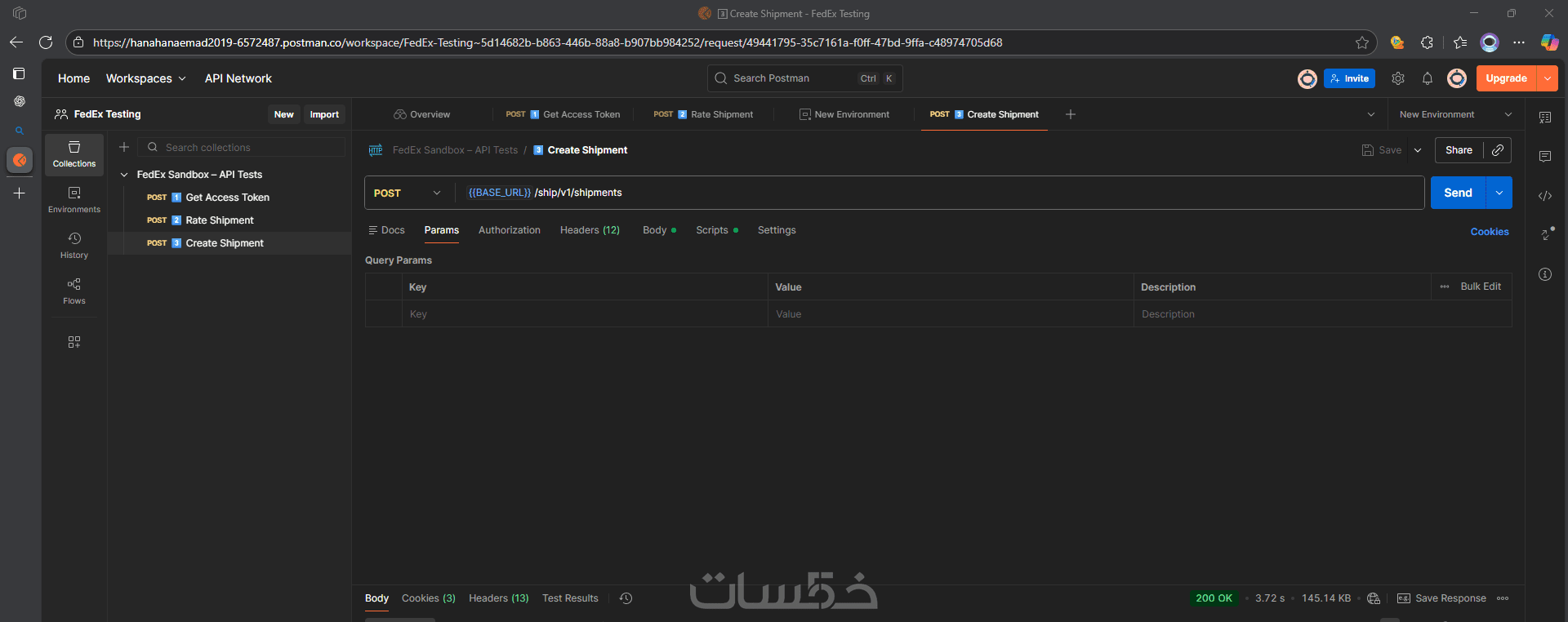Click Bulk Edit in the query params table
This screenshot has height=622, width=1568.
1481,287
